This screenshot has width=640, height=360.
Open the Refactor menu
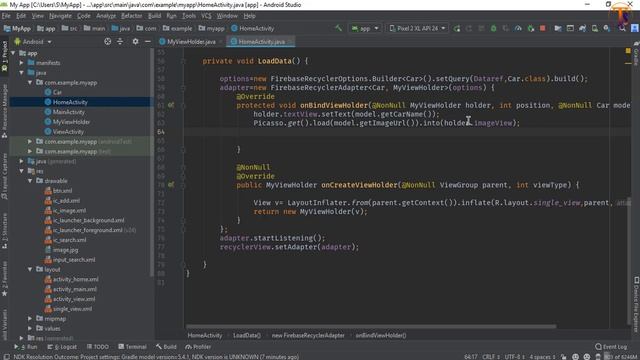(131, 16)
